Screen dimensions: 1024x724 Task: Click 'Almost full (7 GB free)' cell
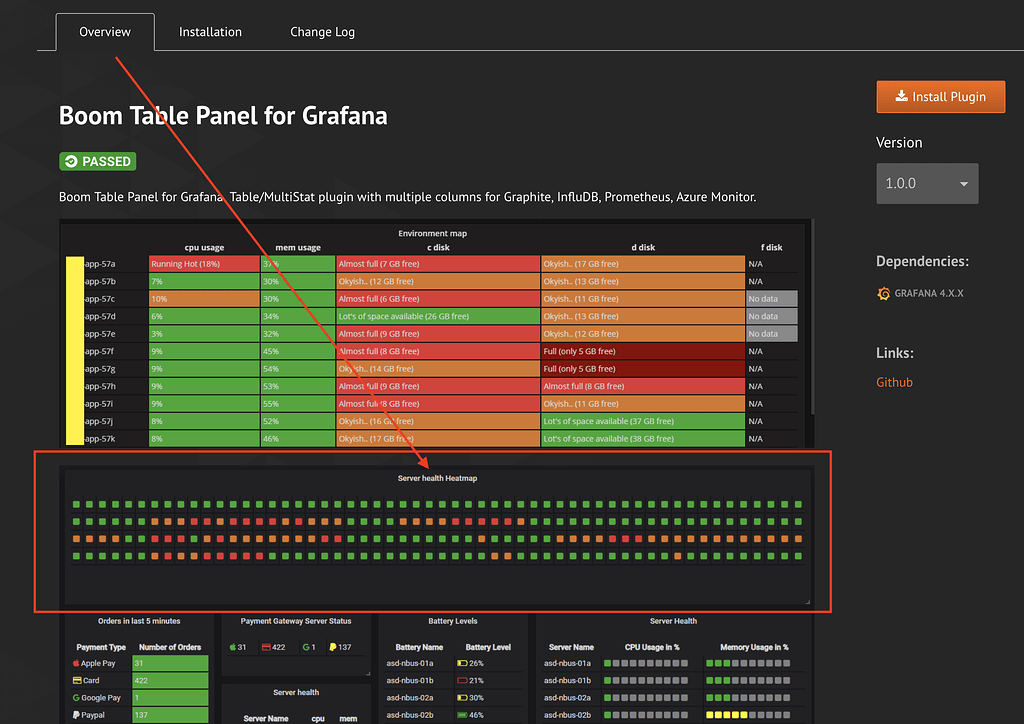coord(438,264)
